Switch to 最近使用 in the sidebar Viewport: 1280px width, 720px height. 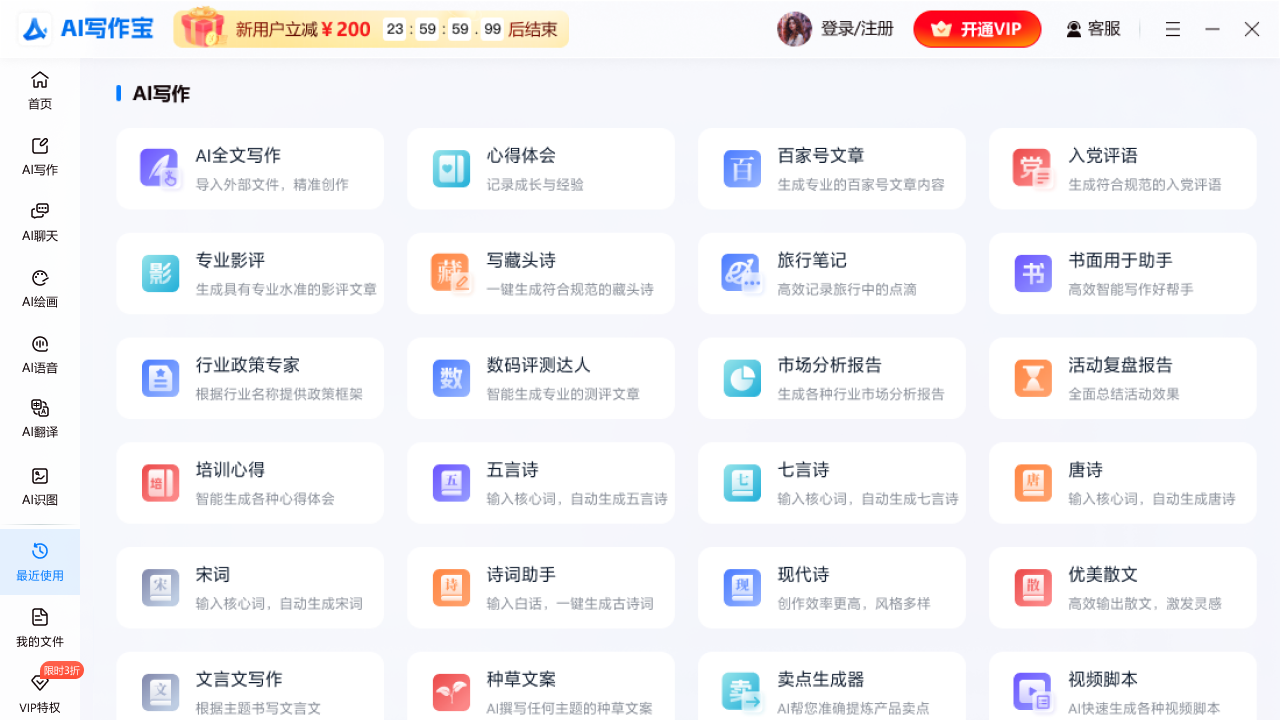click(40, 561)
